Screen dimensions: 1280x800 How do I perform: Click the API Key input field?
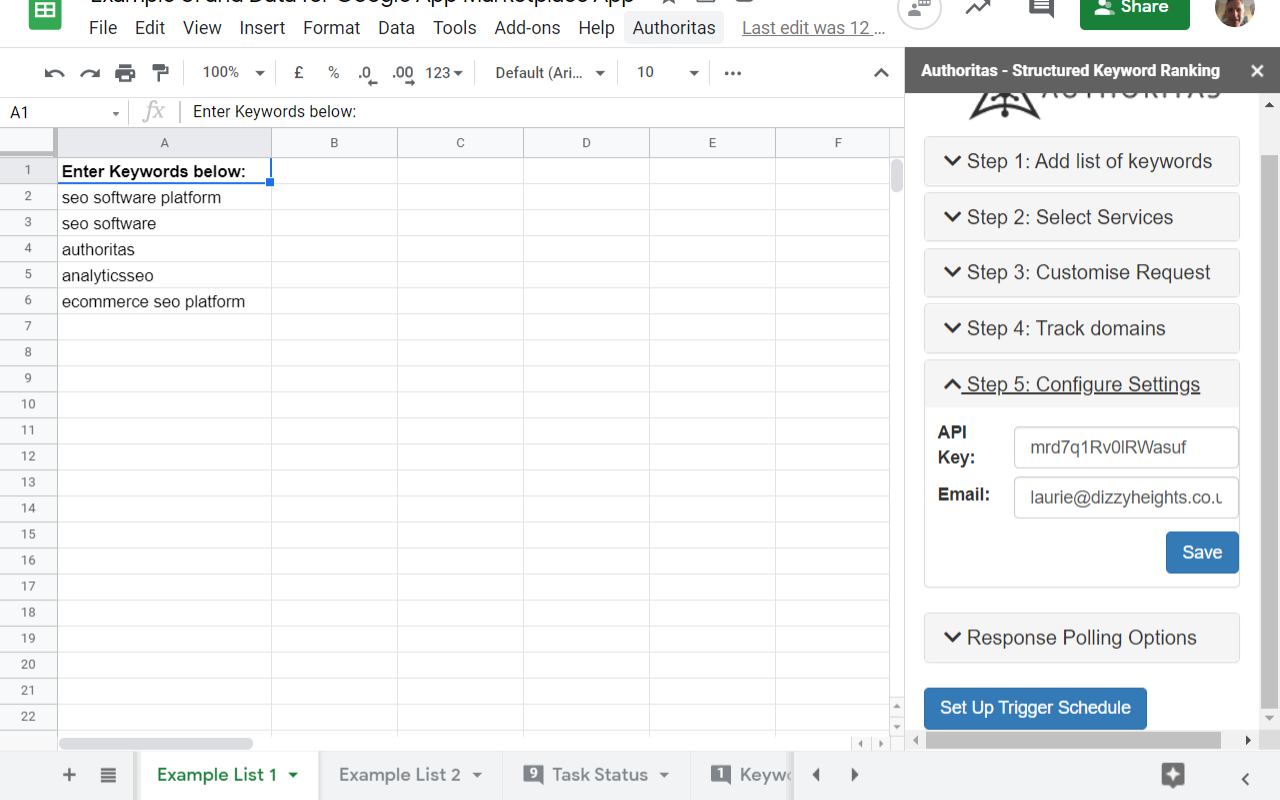pyautogui.click(x=1126, y=448)
